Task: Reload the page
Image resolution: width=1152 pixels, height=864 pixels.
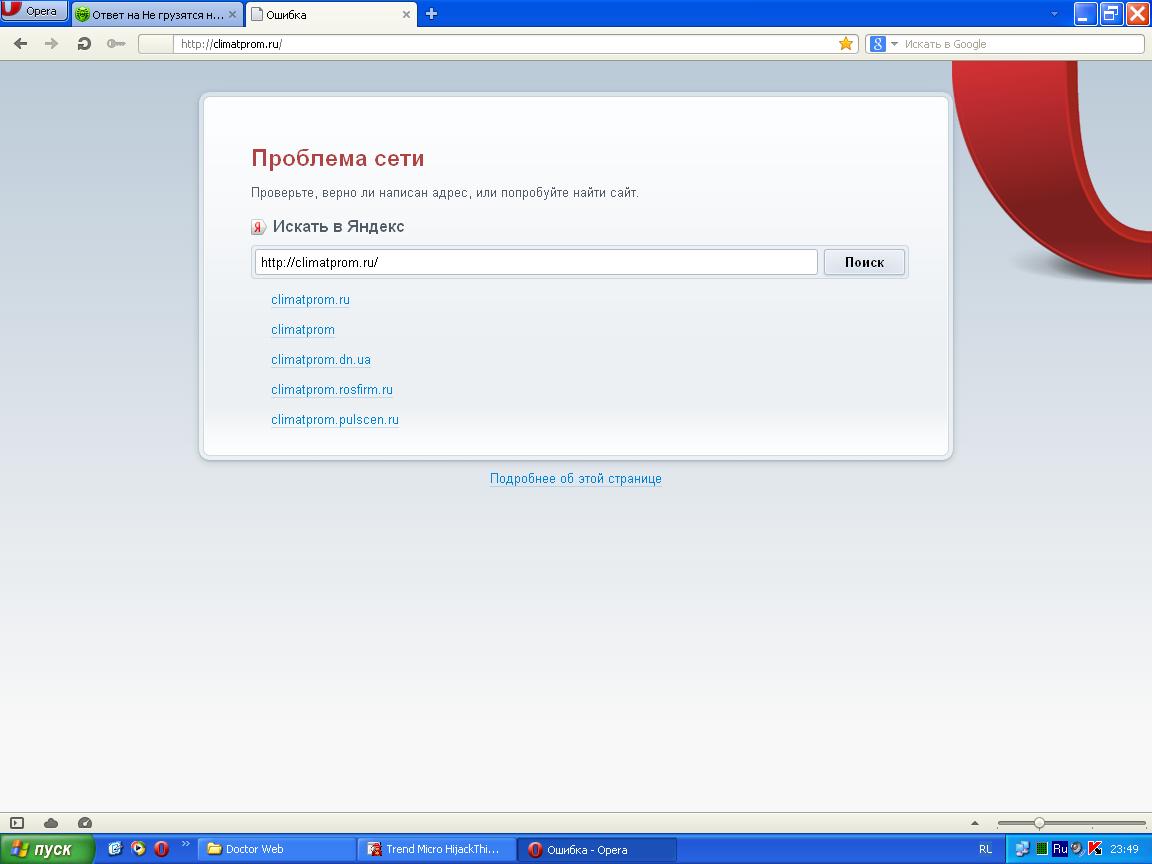Action: 84,44
